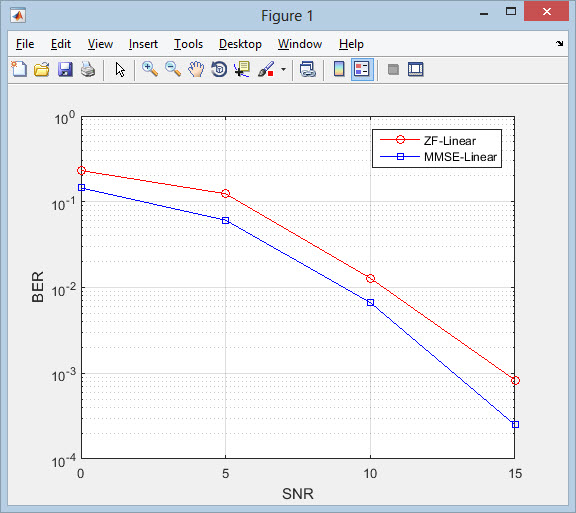The image size is (576, 513).
Task: Click the y-axis tick label 10^-2
Action: (x=64, y=290)
